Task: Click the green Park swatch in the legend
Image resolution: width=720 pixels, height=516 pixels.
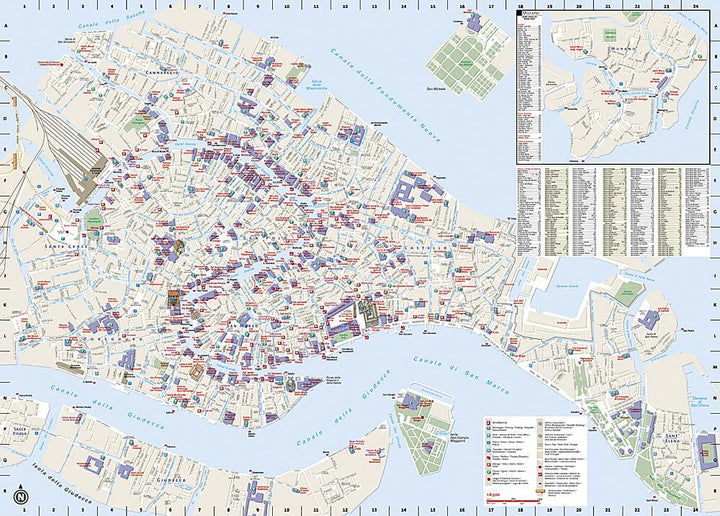Action: pos(540,444)
